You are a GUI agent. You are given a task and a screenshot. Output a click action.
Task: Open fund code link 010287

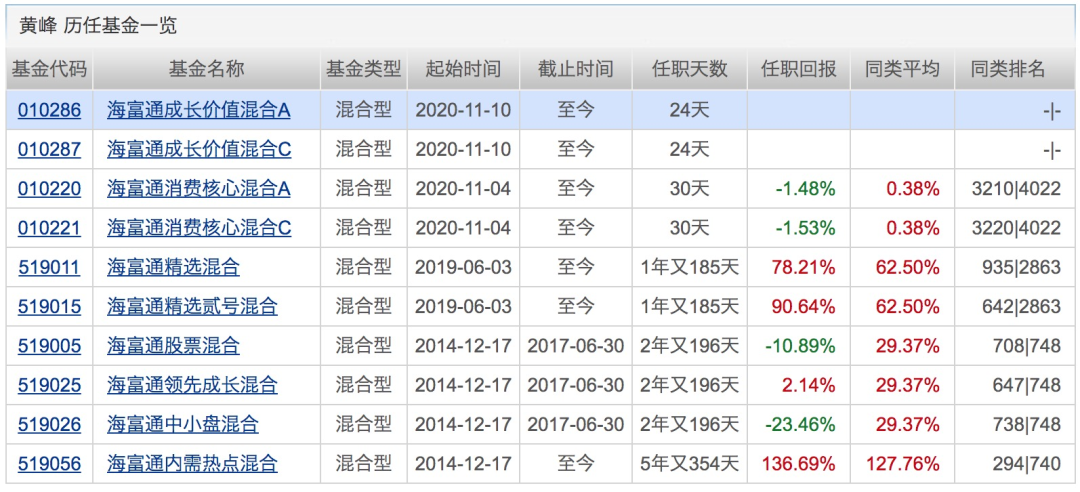(49, 150)
